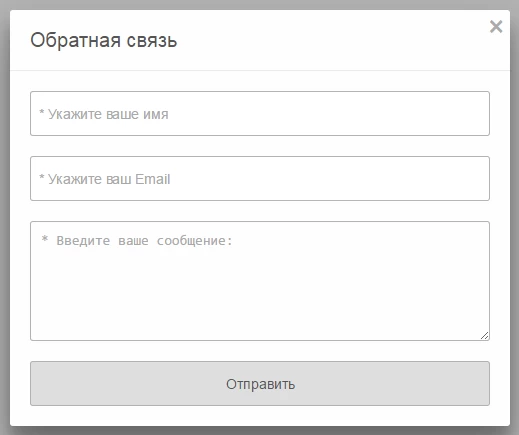Click the asterisk in the name placeholder
The height and width of the screenshot is (435, 519).
click(x=42, y=112)
